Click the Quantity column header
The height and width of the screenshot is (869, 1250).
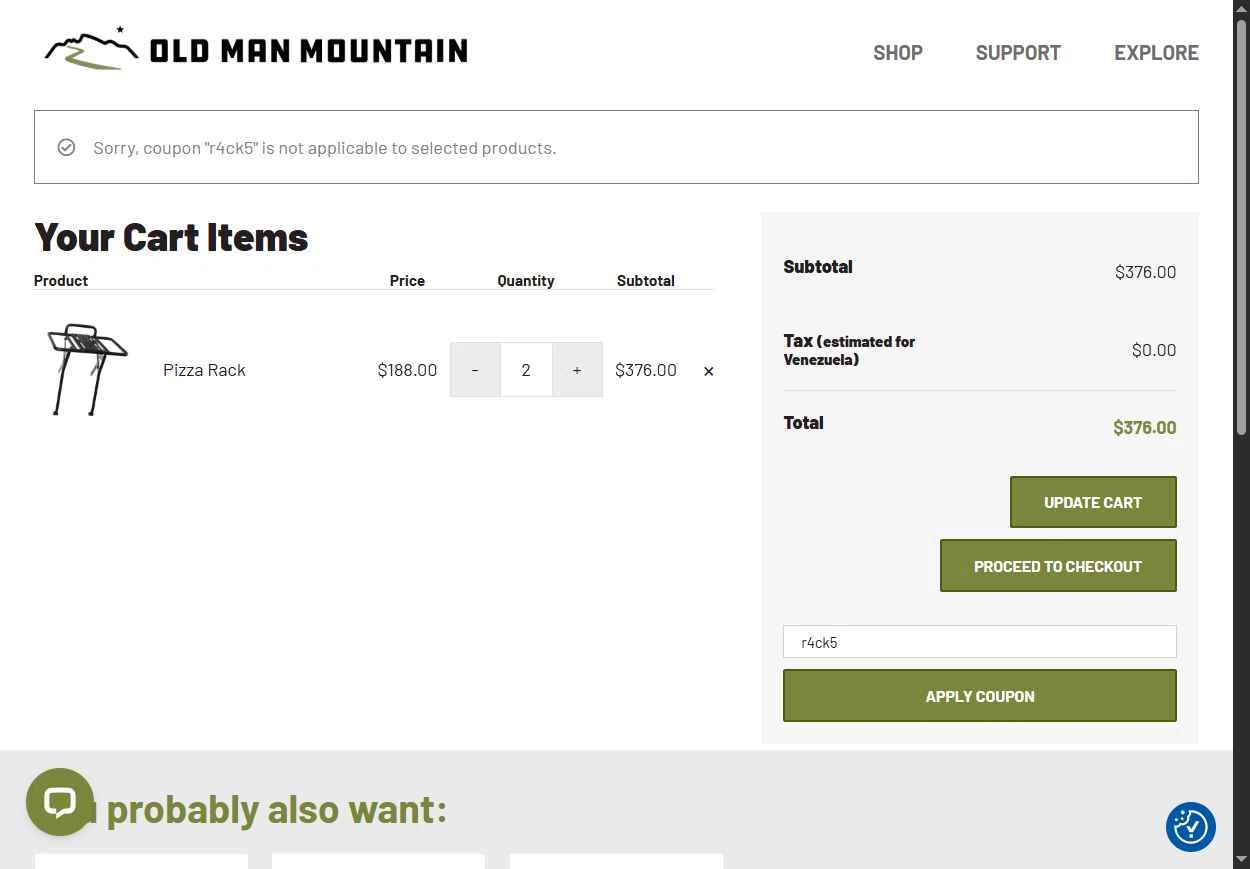coord(526,281)
